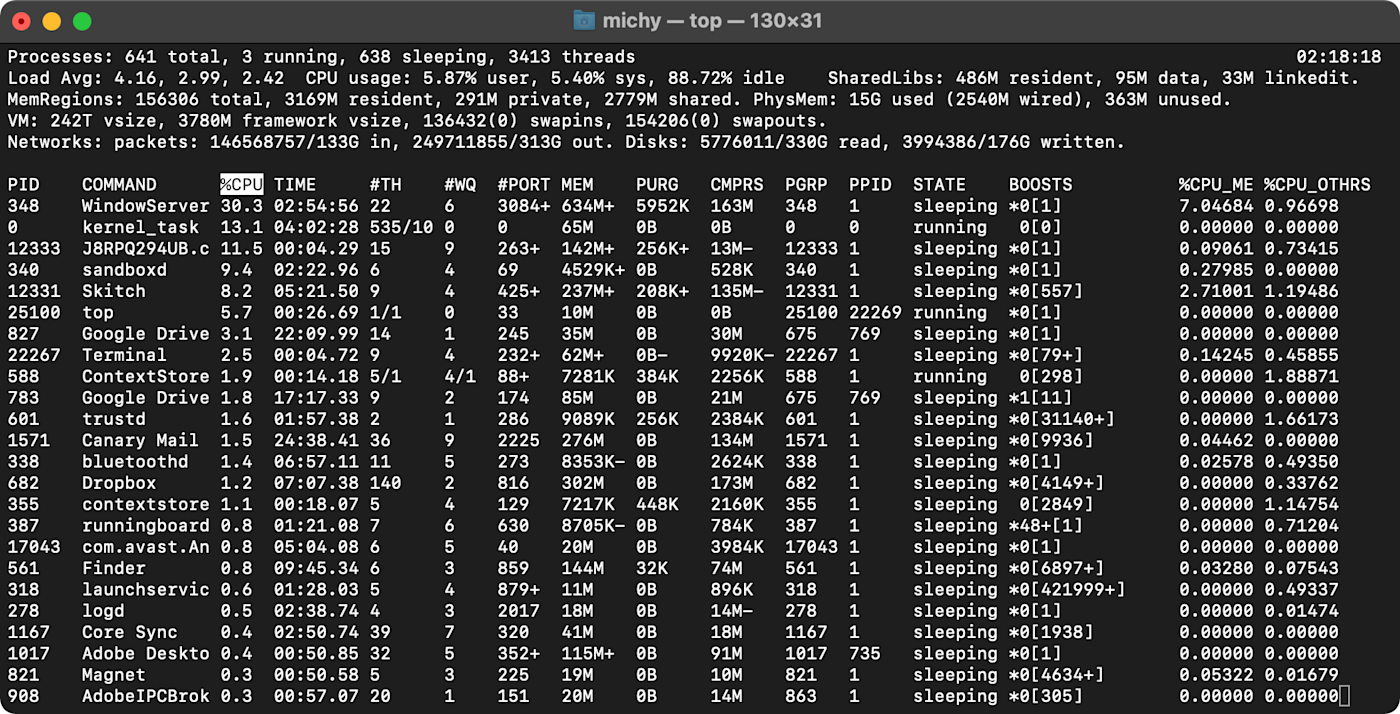
Task: Click the Skitch process name
Action: coord(114,291)
